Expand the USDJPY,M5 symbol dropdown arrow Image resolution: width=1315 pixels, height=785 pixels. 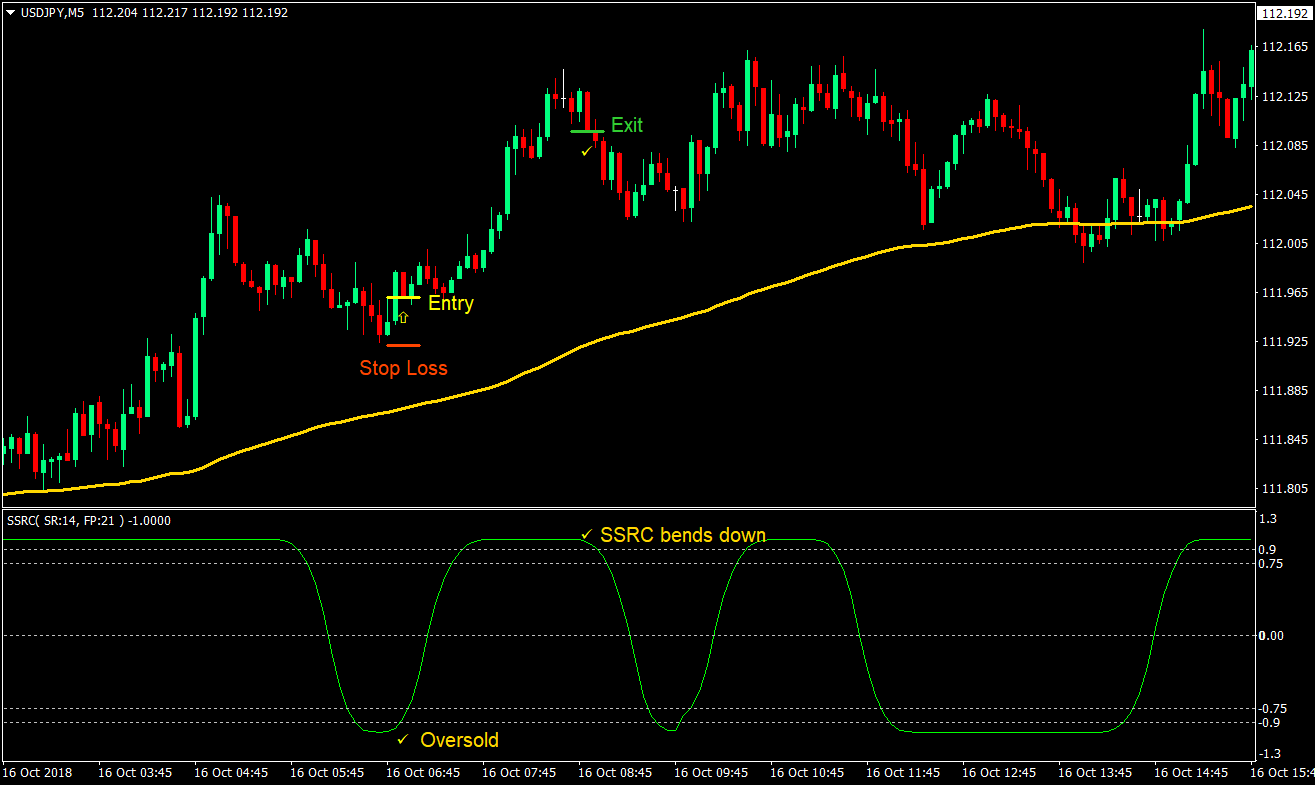[x=9, y=12]
